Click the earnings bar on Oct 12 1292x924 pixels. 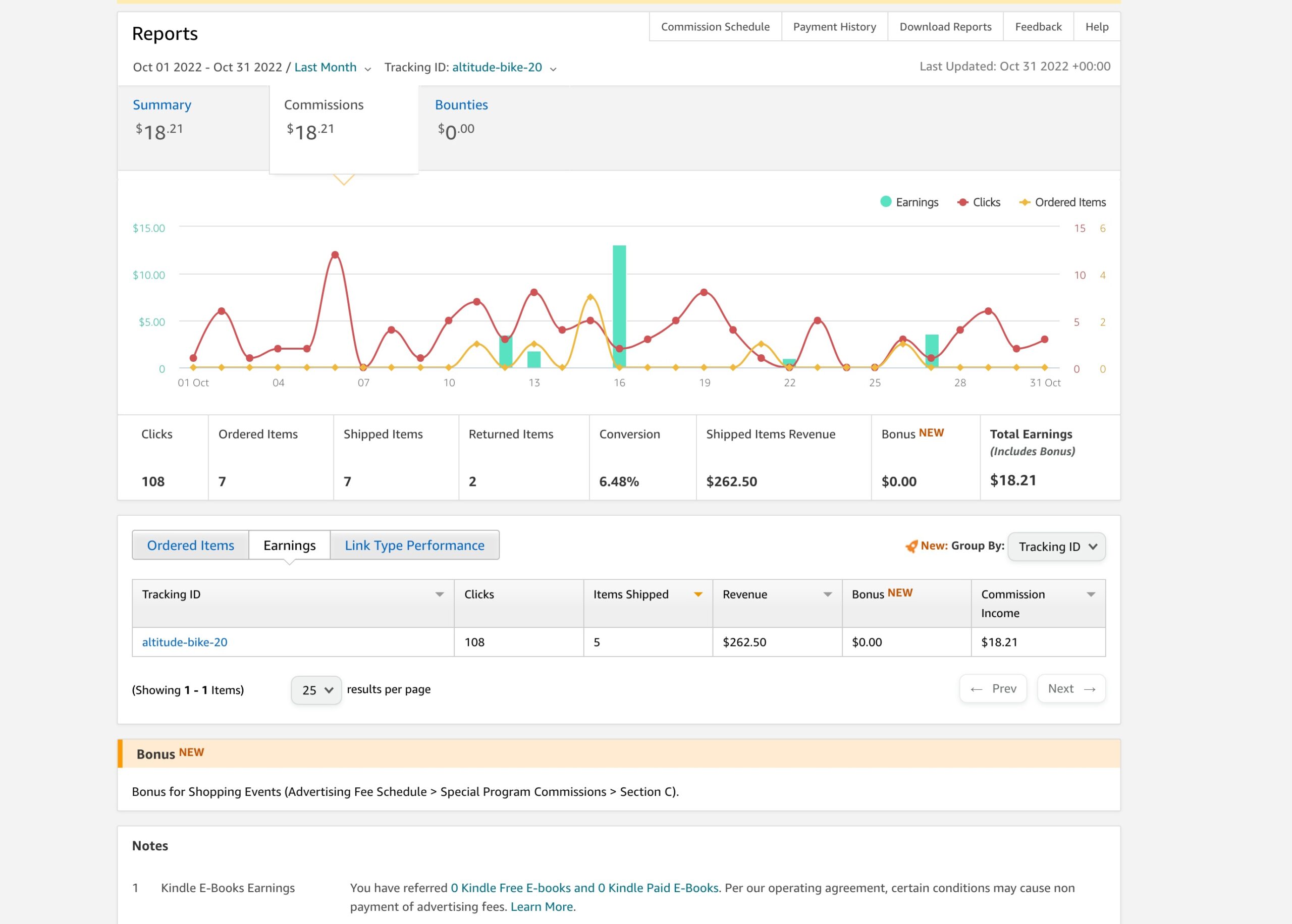coord(505,352)
